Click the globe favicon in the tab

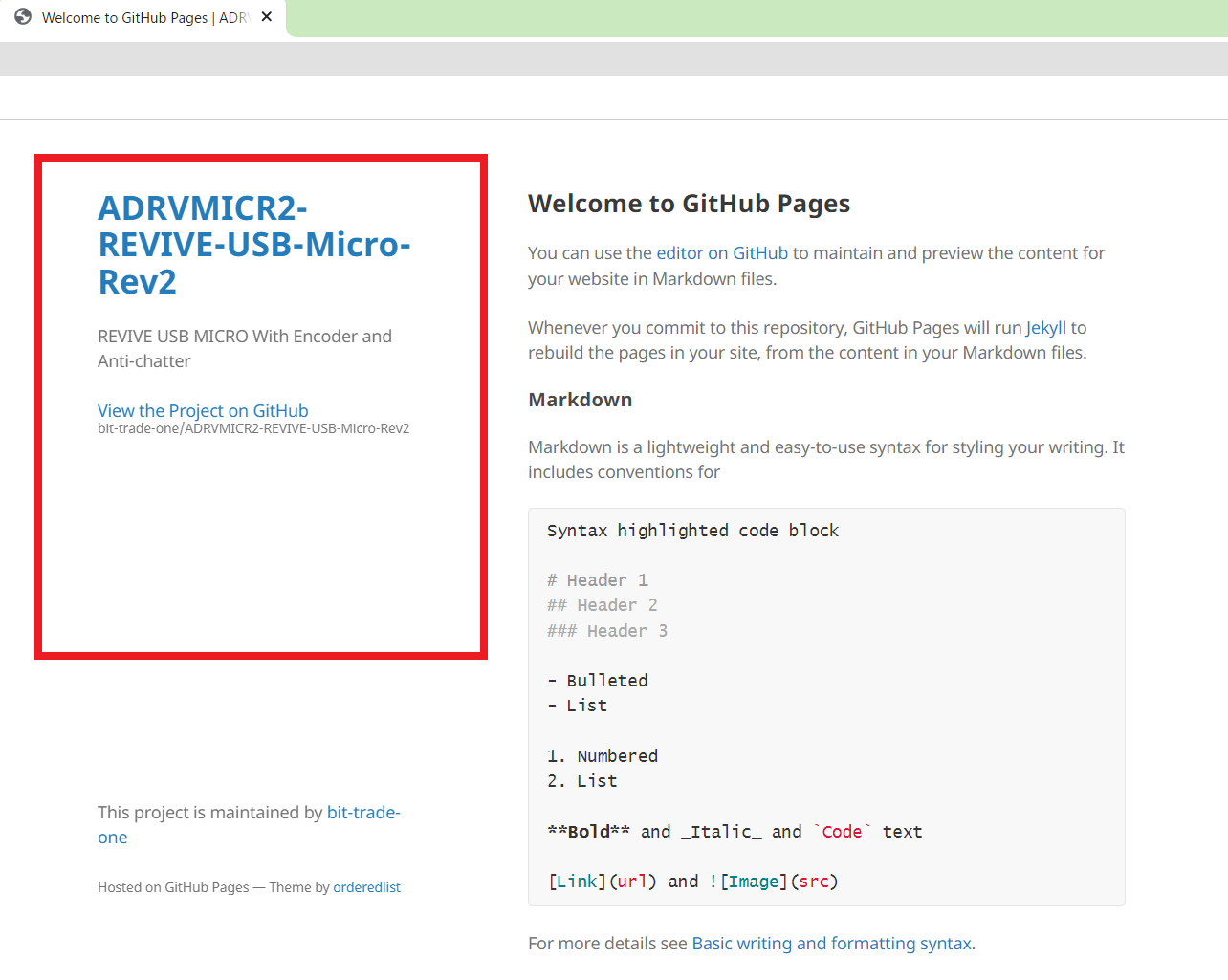click(x=23, y=17)
